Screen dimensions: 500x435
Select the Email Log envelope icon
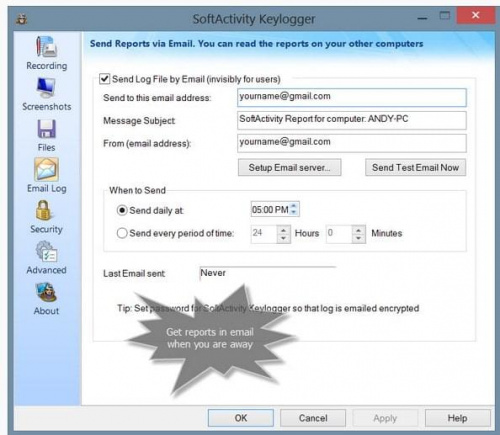pyautogui.click(x=46, y=169)
